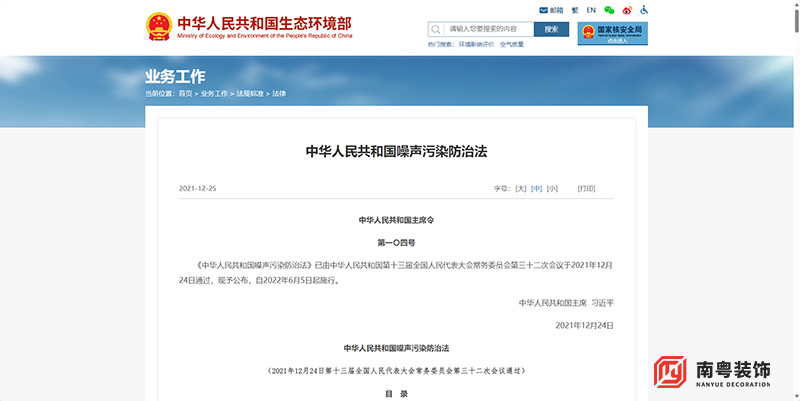Go to 业务工作 in breadcrumb
Image resolution: width=800 pixels, height=401 pixels.
(214, 94)
